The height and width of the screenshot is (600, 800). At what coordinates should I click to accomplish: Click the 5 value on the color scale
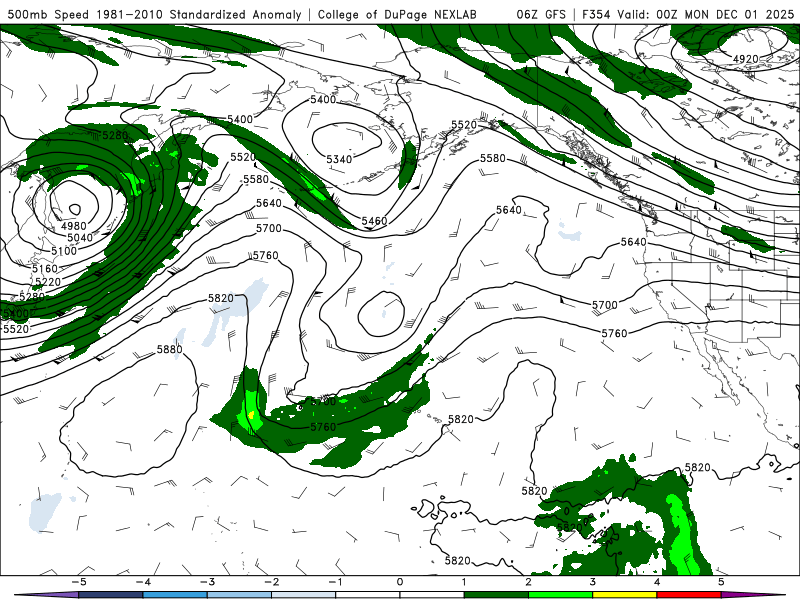coord(721,582)
